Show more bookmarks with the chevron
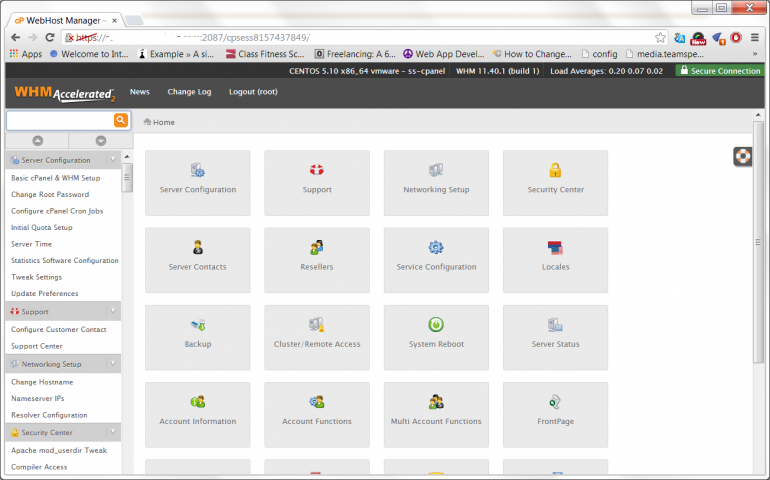The height and width of the screenshot is (480, 770). 755,54
